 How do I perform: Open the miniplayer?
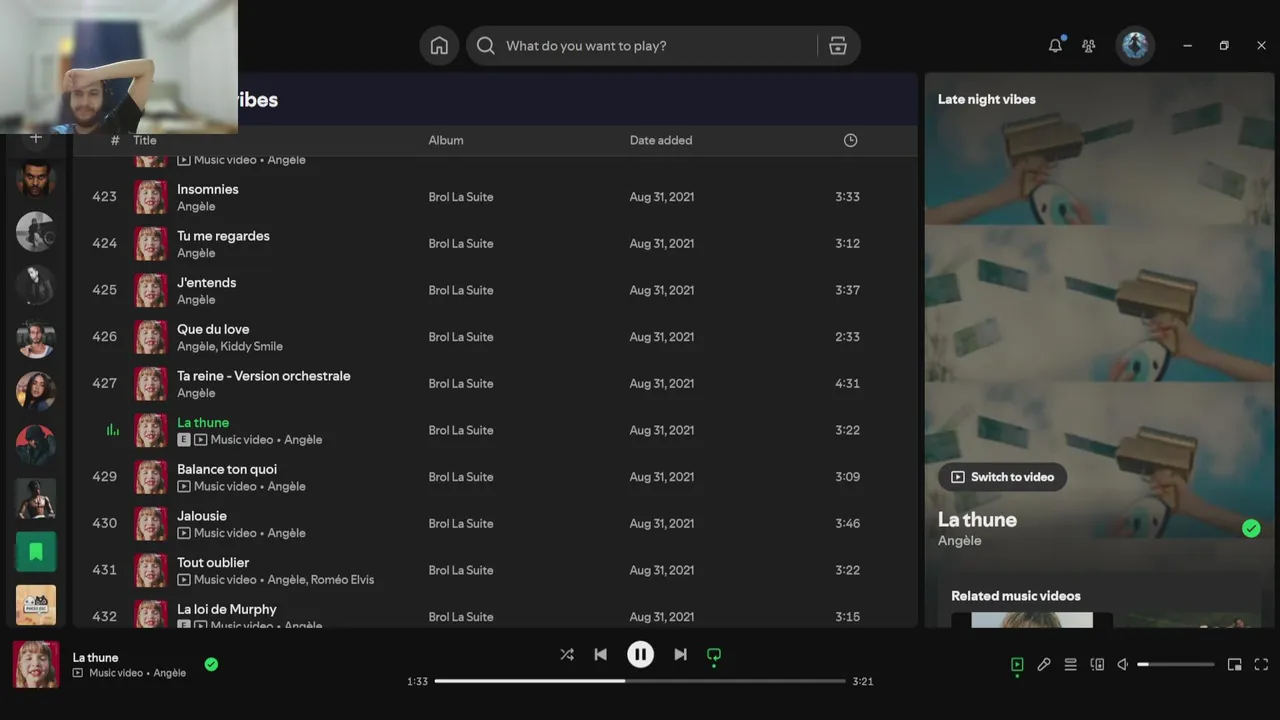coord(1235,665)
